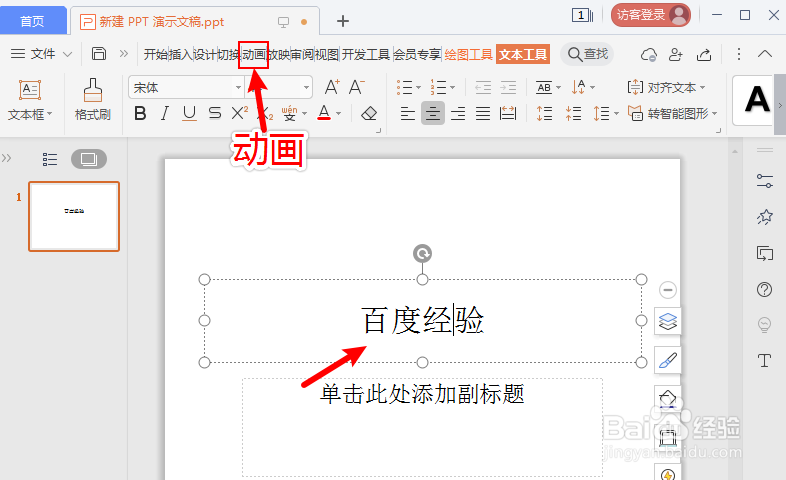Open the properties settings sidebar icon
786x480 pixels.
pyautogui.click(x=764, y=181)
